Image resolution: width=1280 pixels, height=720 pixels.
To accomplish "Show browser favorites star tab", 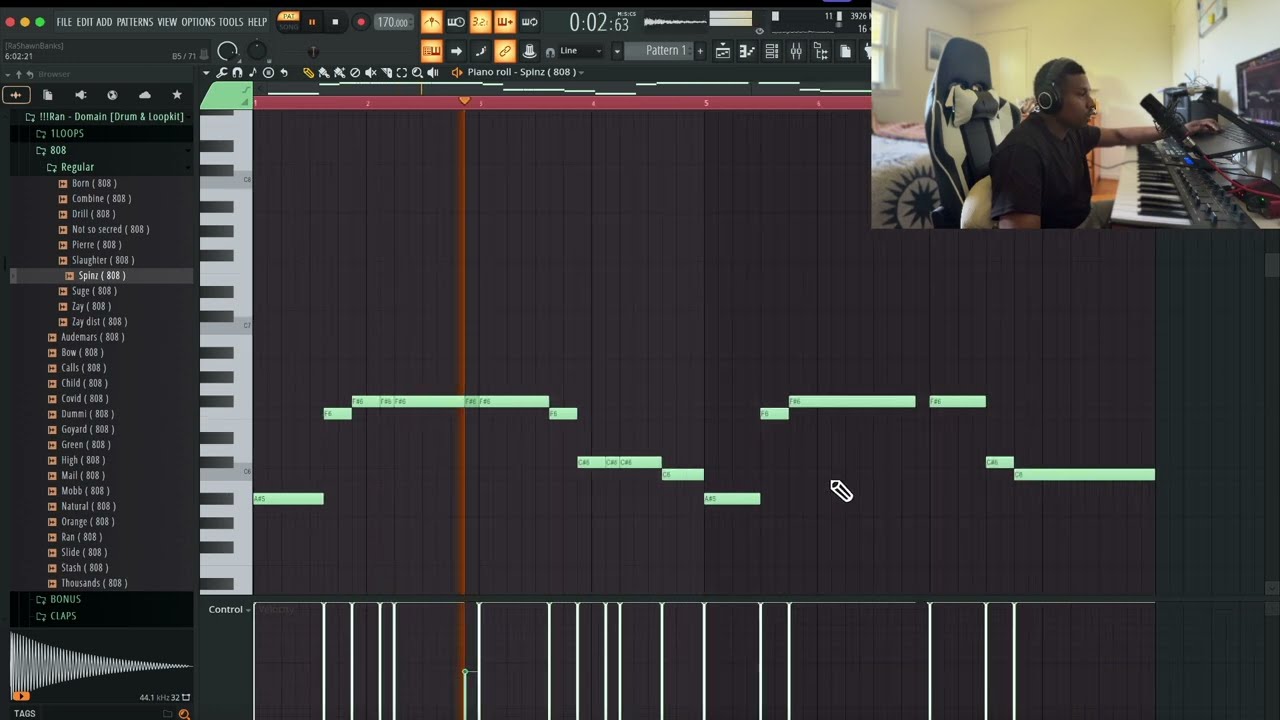I will [x=177, y=95].
